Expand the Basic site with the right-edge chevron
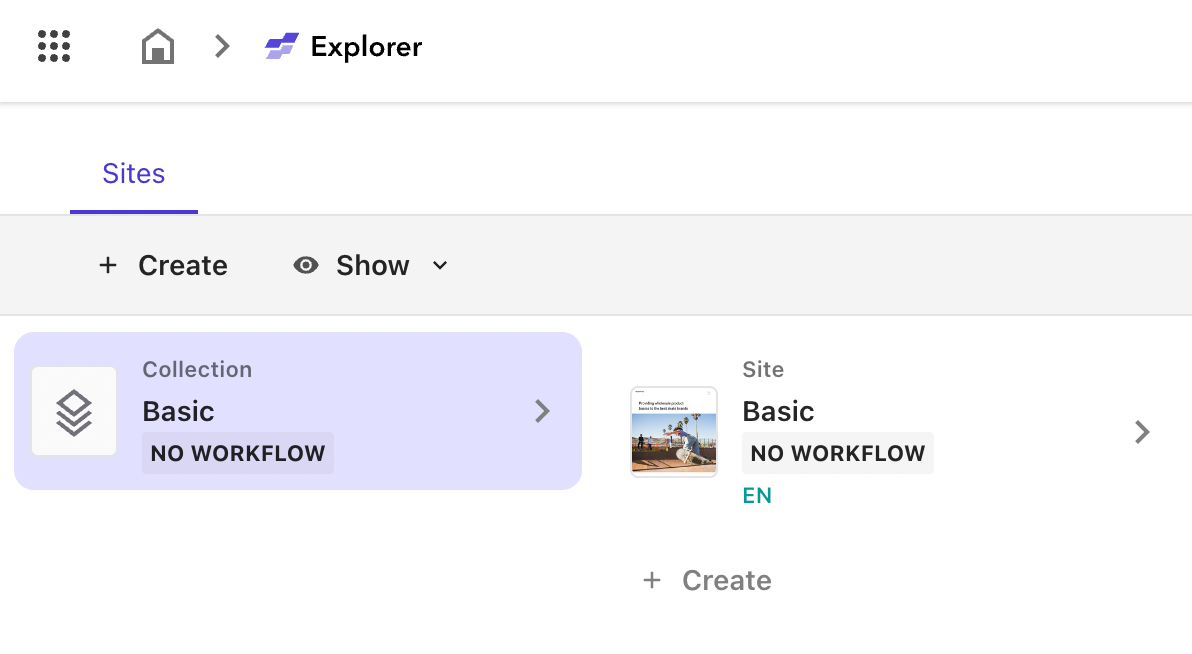The height and width of the screenshot is (654, 1192). point(1142,431)
